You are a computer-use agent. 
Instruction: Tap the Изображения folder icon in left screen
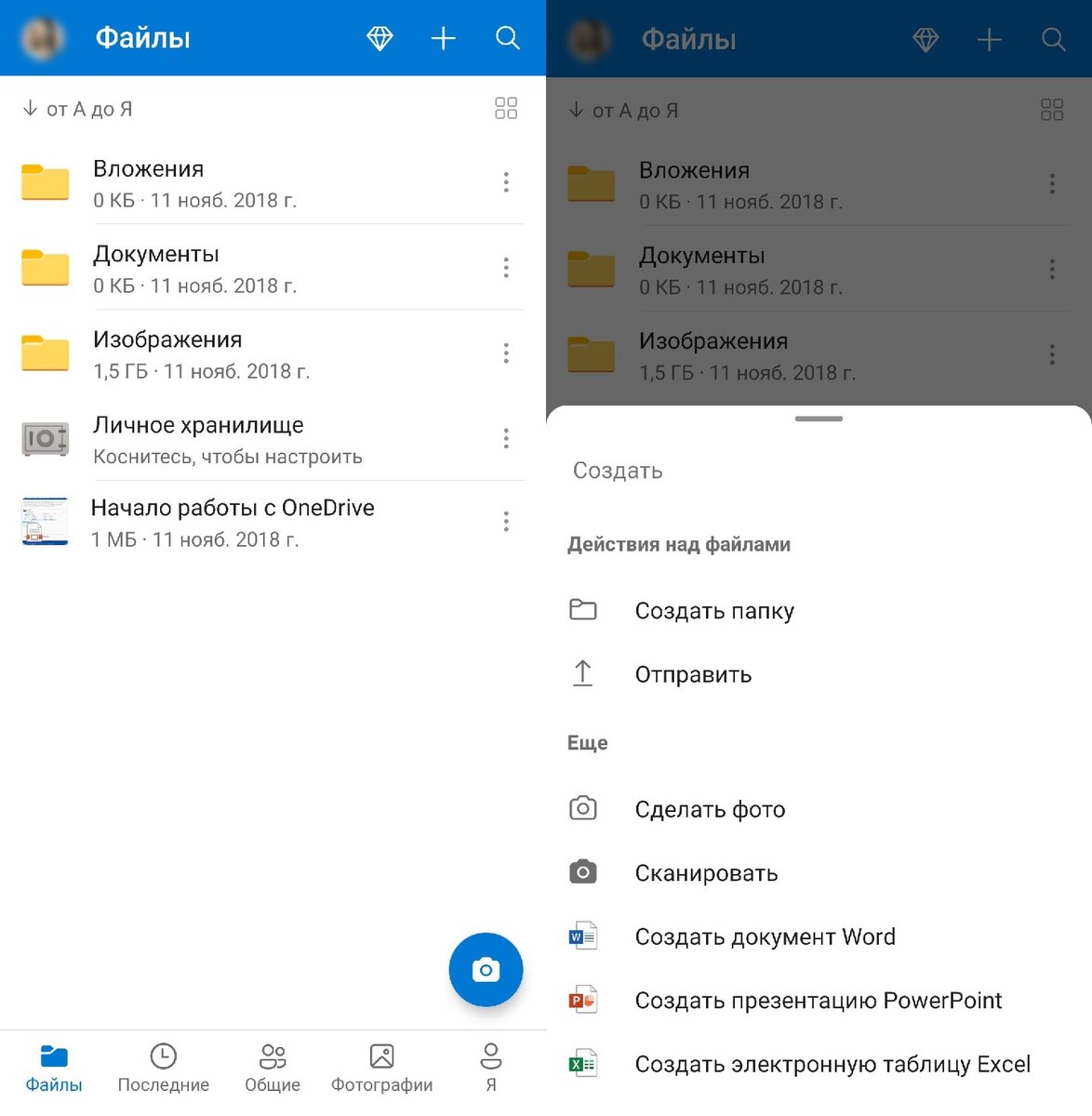(46, 353)
